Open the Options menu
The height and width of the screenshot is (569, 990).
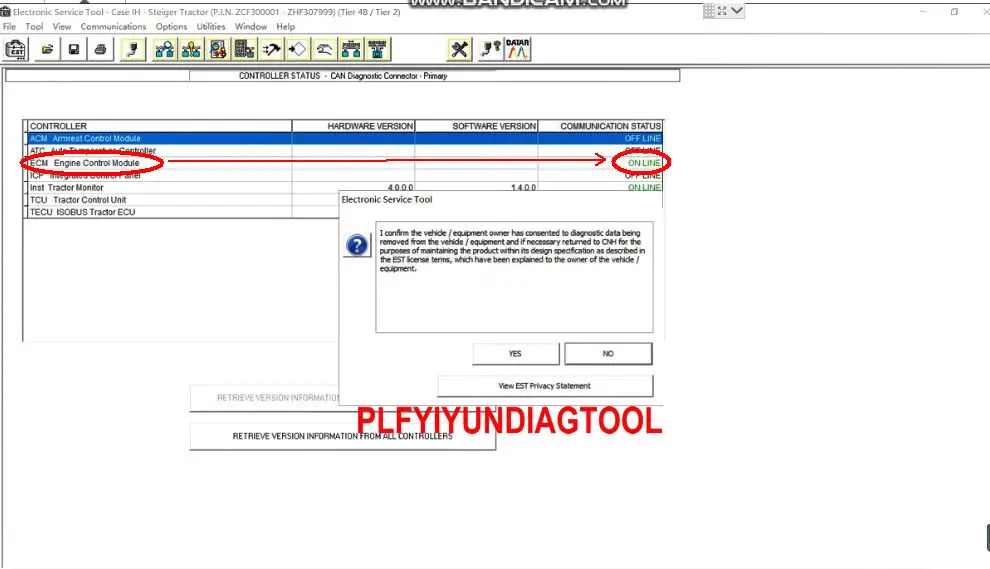click(x=171, y=27)
